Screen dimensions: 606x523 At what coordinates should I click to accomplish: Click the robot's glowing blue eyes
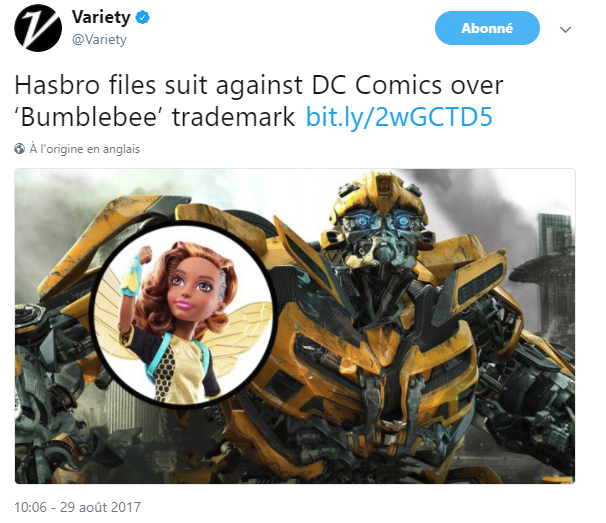click(381, 221)
